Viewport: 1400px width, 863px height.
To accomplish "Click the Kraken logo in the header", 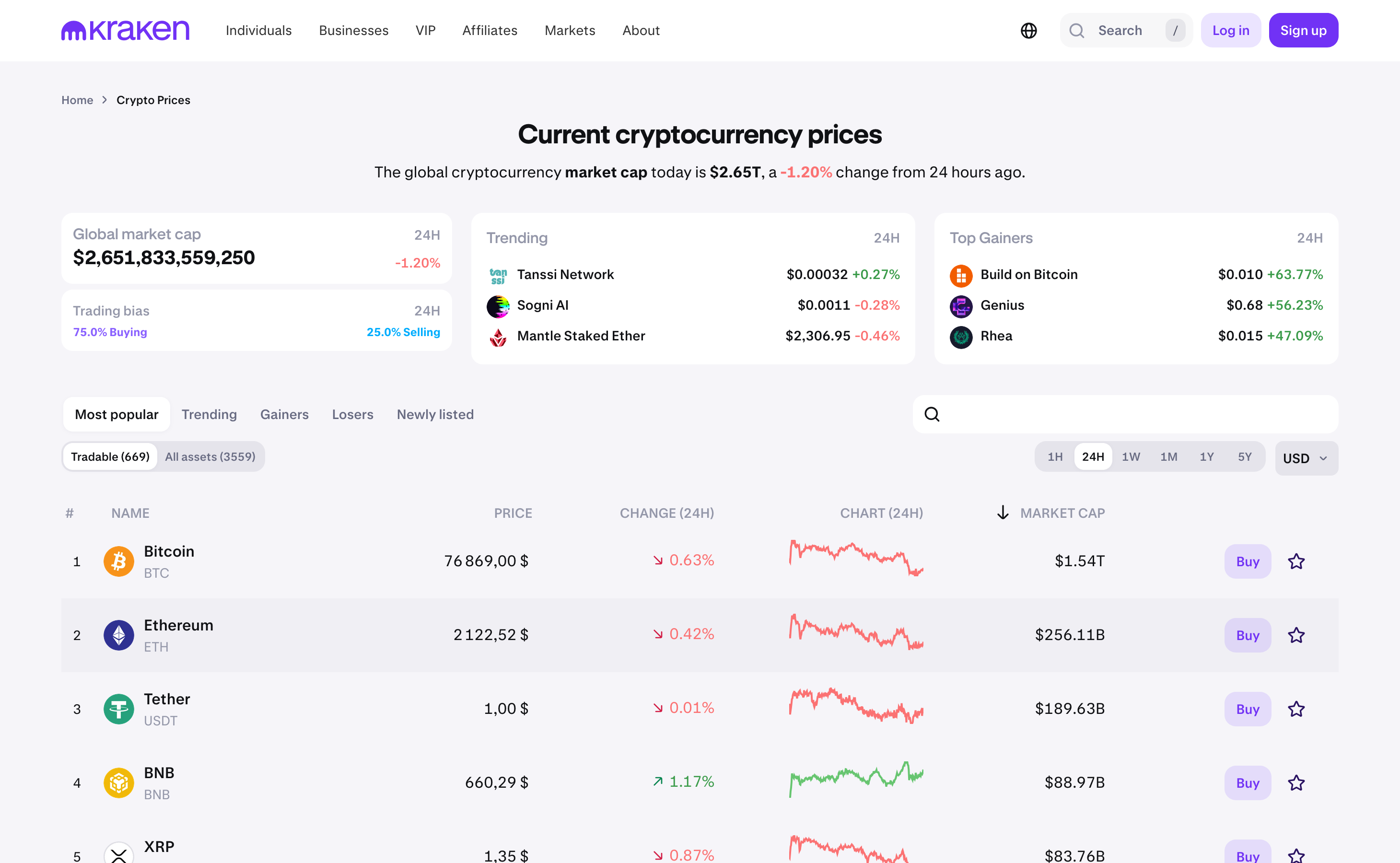I will point(126,30).
